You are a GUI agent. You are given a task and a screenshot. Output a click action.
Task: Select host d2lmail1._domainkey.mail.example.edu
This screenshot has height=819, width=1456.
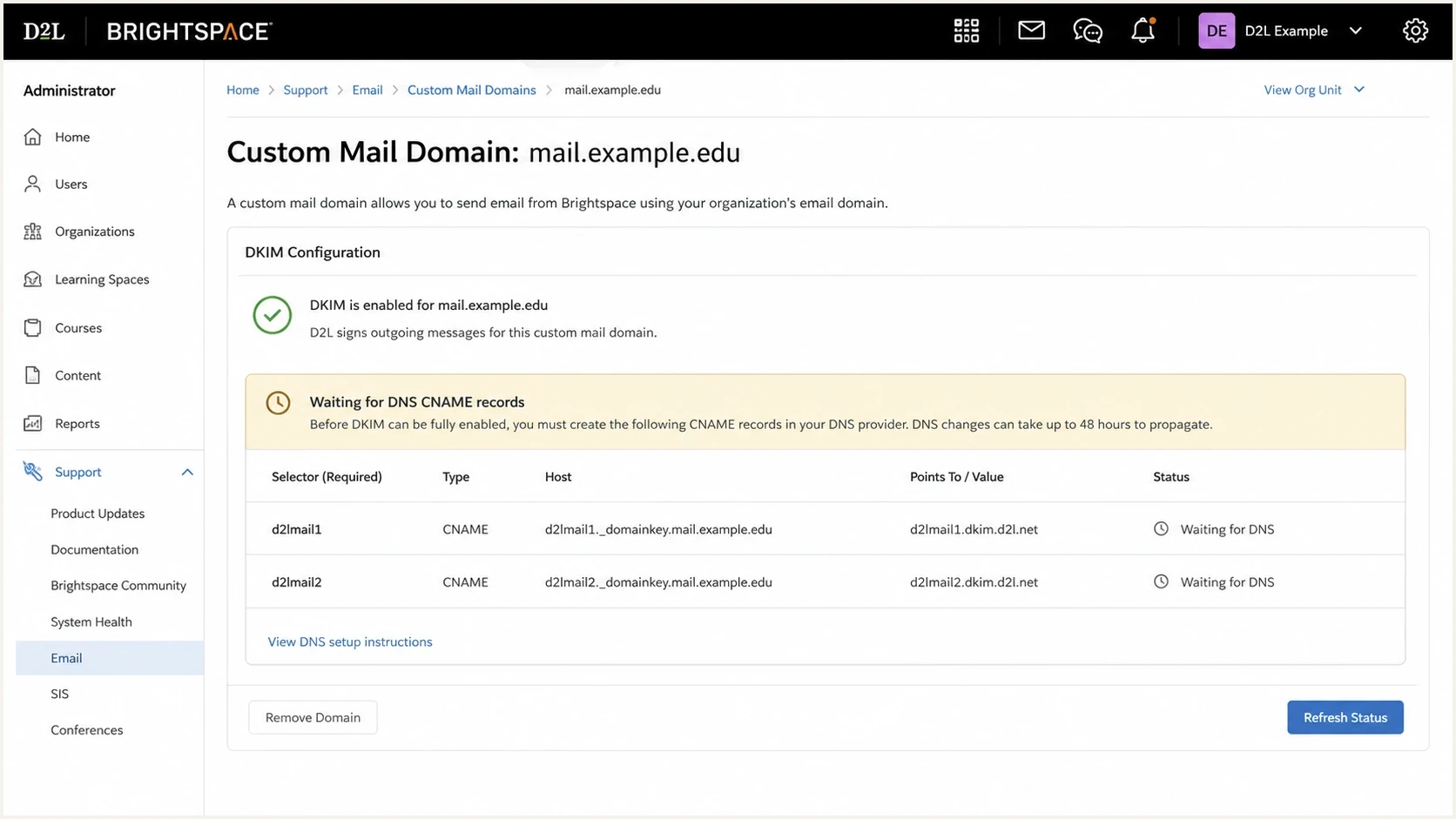[x=658, y=529]
